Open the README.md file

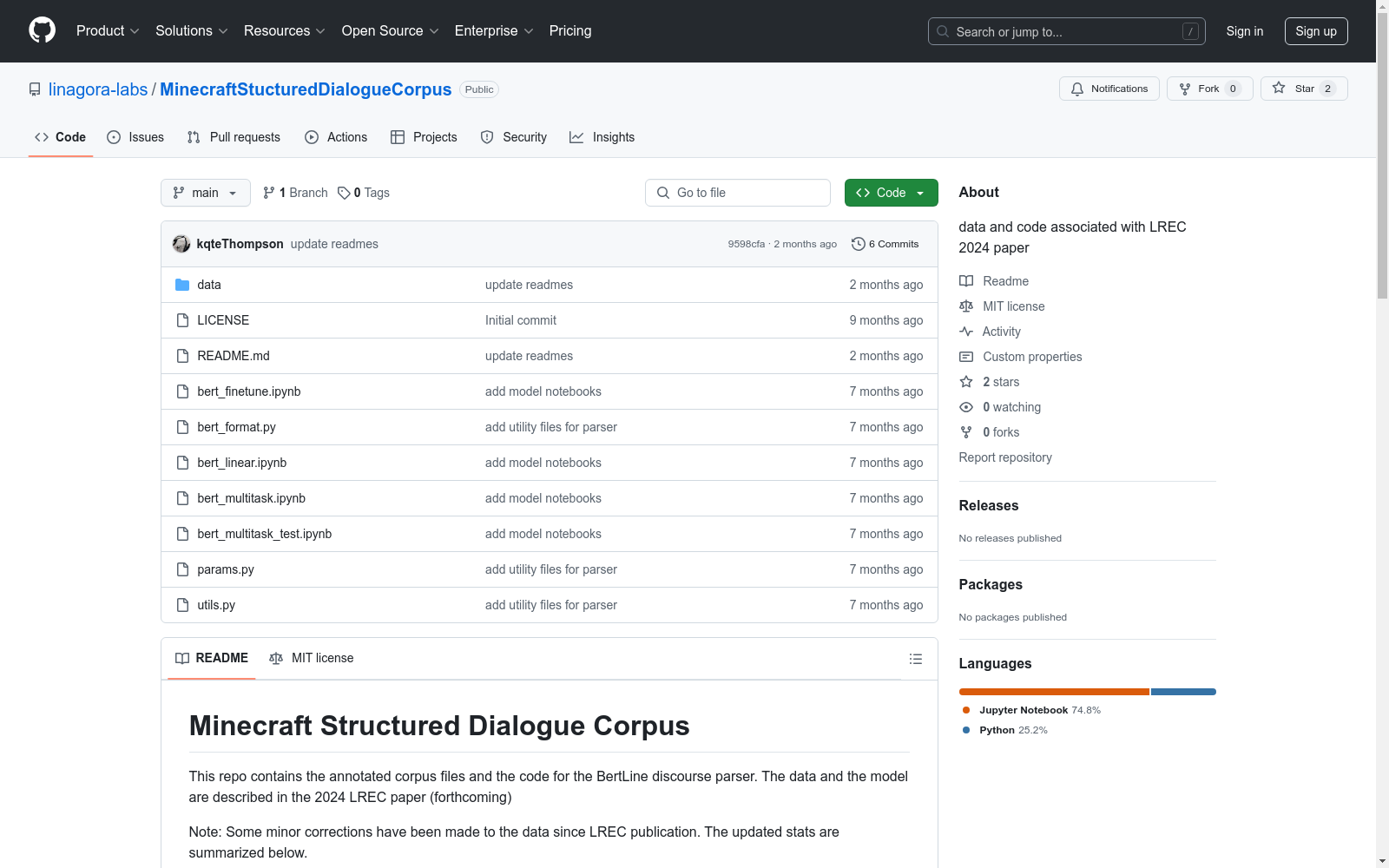click(234, 356)
